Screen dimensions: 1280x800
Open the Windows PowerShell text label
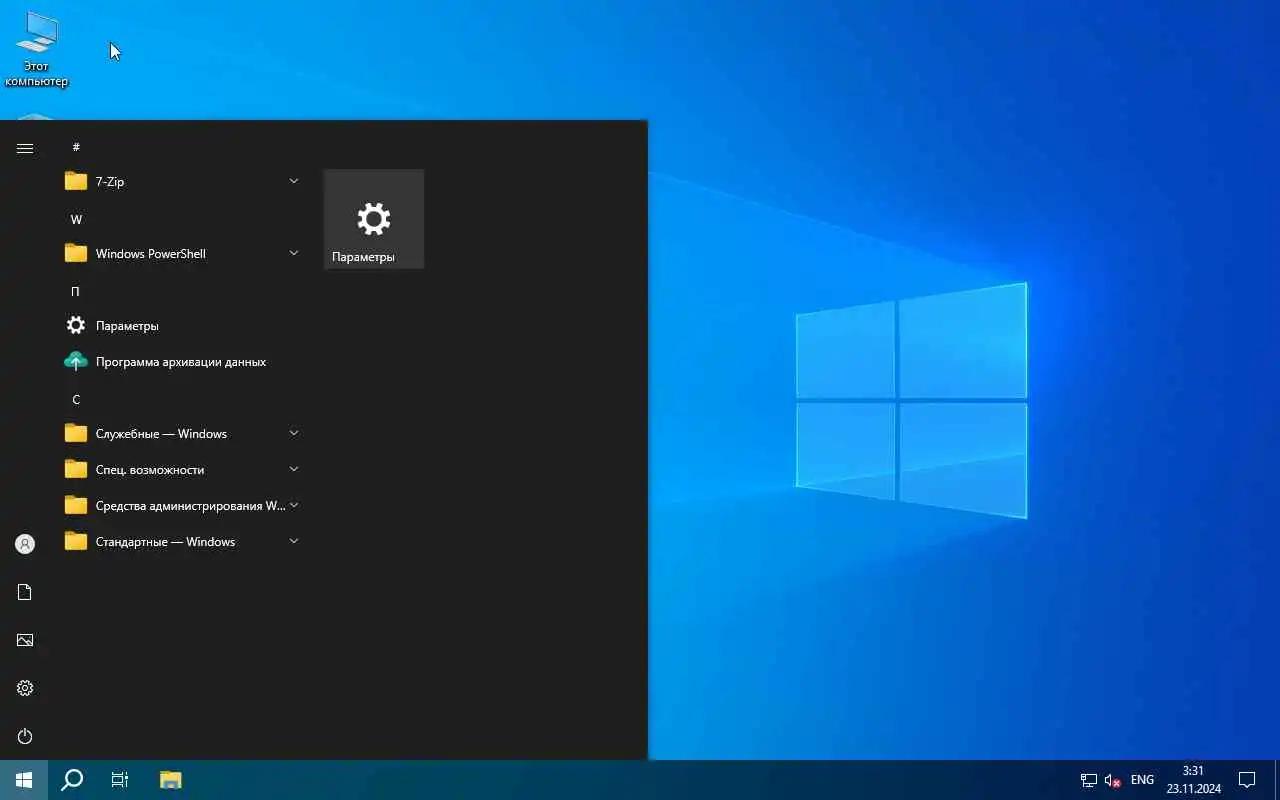[151, 254]
